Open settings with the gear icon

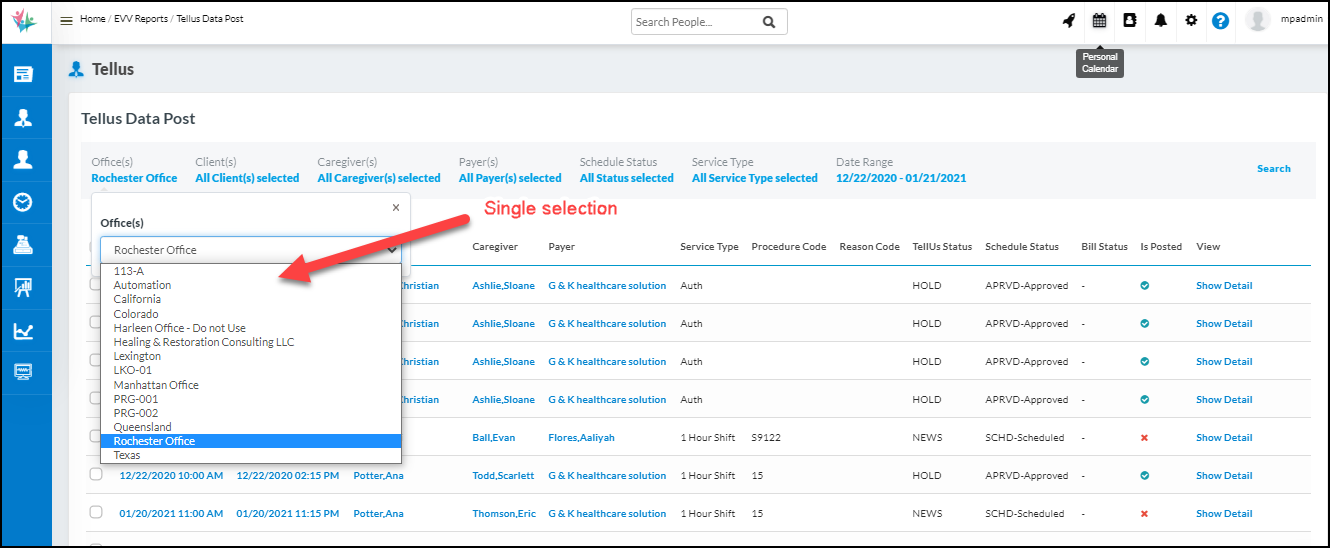1190,21
